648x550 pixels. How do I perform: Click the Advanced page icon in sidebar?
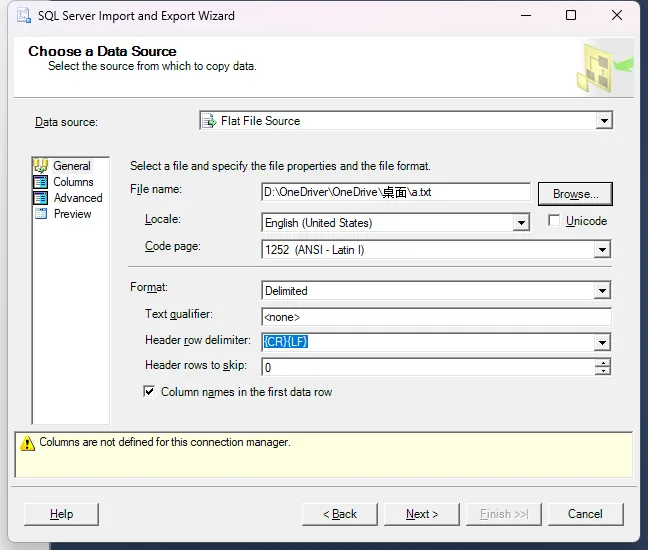tap(41, 198)
